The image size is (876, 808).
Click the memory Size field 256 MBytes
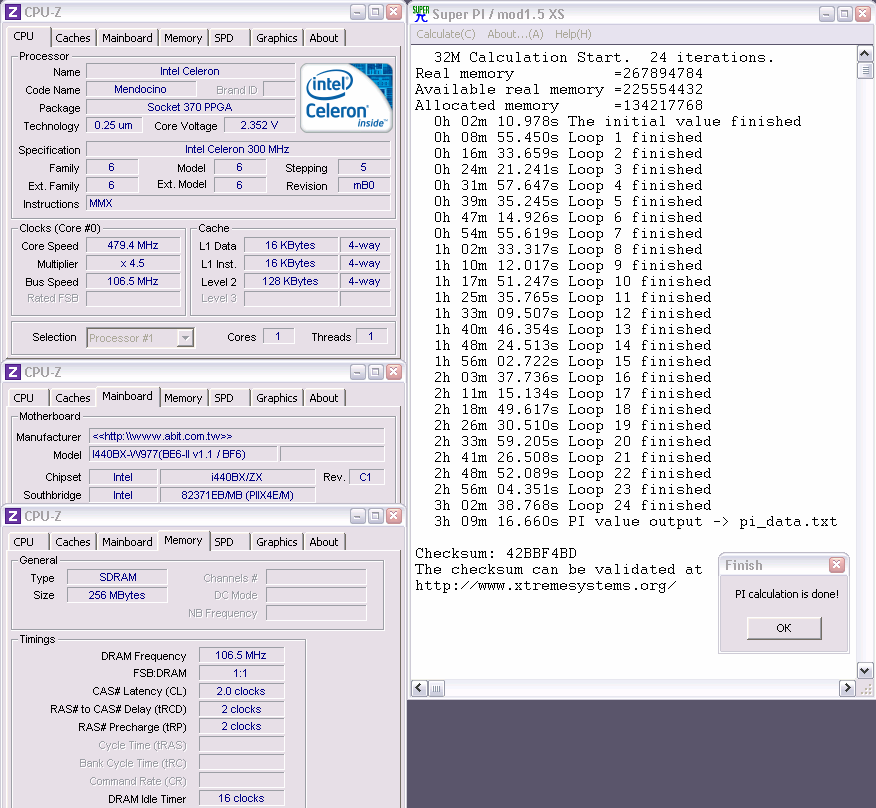[x=117, y=595]
